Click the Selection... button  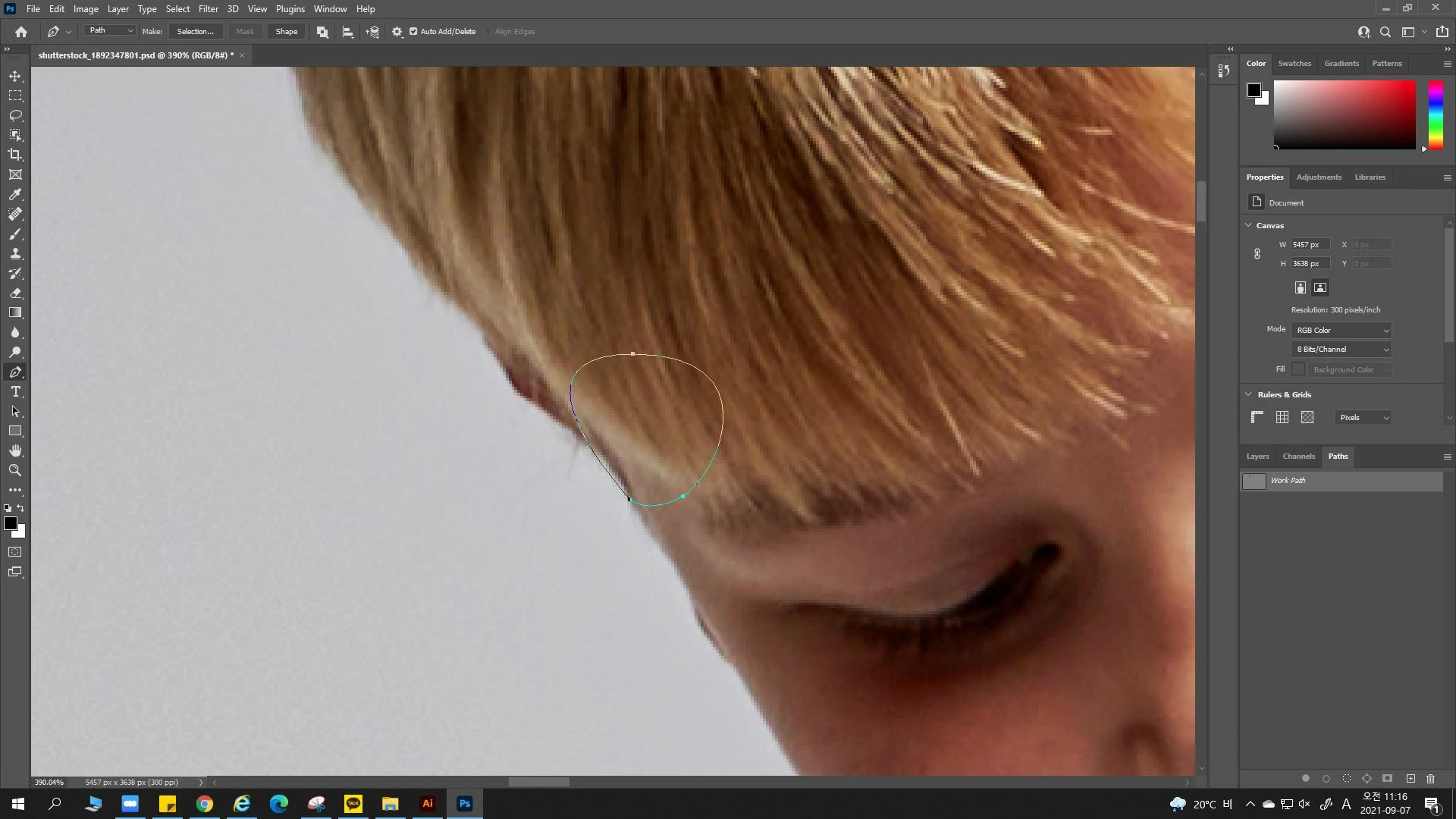tap(195, 32)
